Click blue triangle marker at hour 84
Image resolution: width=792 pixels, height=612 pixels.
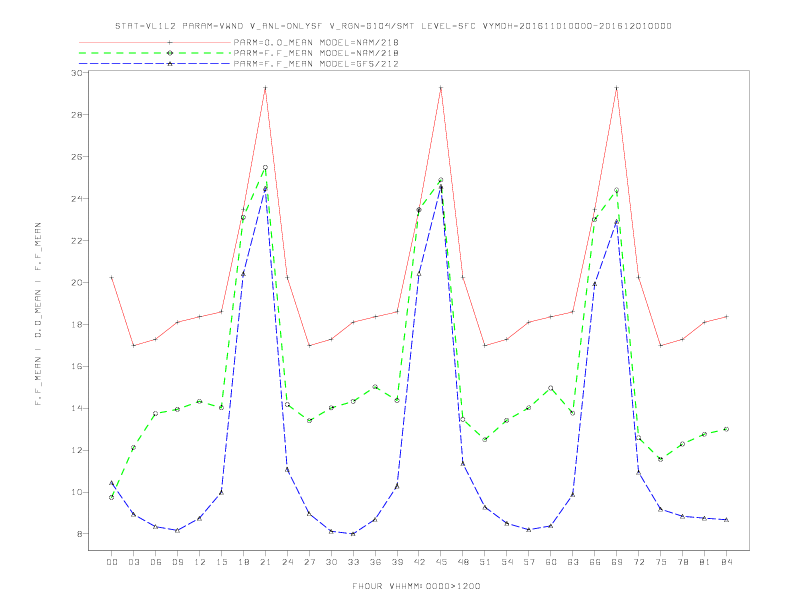tap(726, 520)
